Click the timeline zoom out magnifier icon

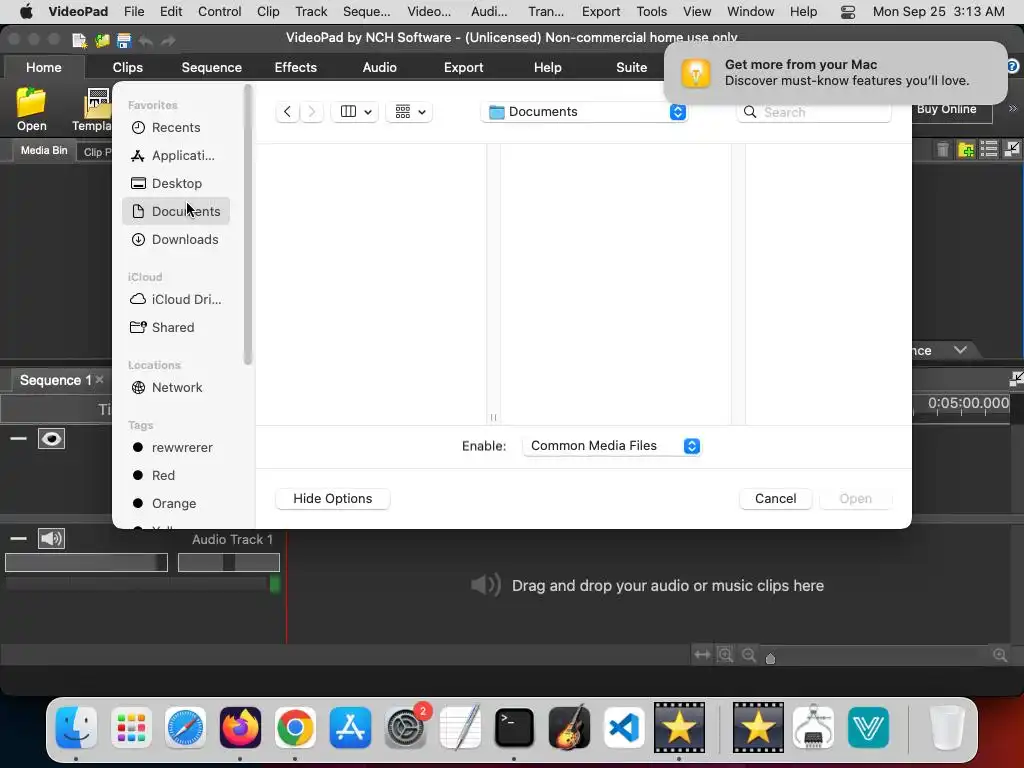click(749, 654)
